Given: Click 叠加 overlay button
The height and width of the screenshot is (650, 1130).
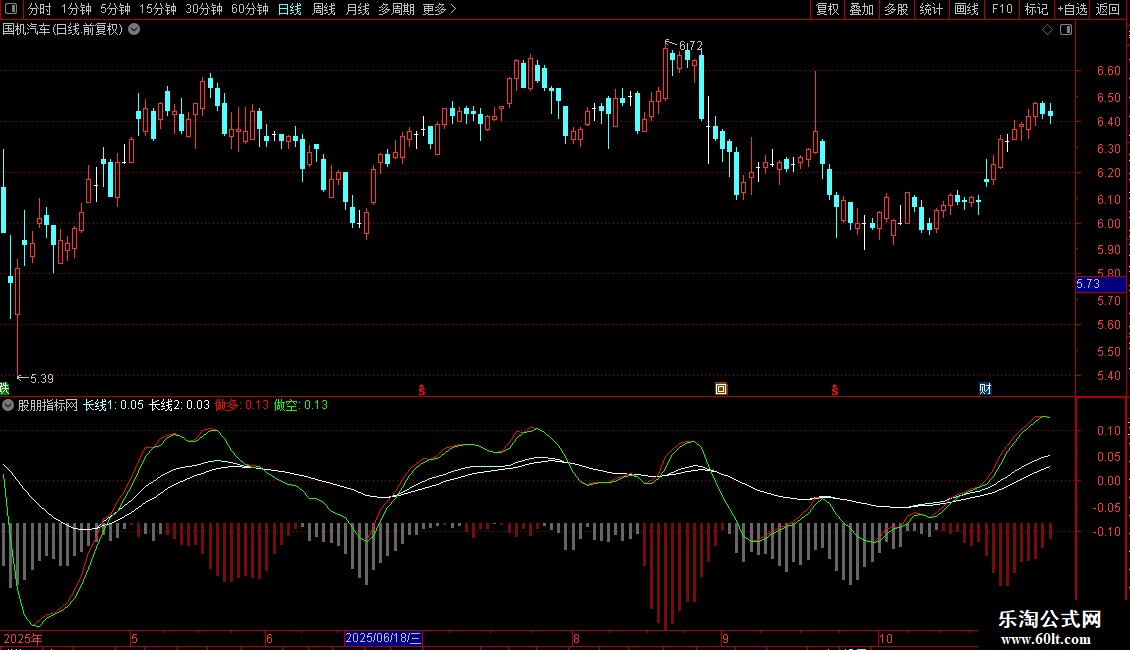Looking at the screenshot, I should [x=862, y=9].
